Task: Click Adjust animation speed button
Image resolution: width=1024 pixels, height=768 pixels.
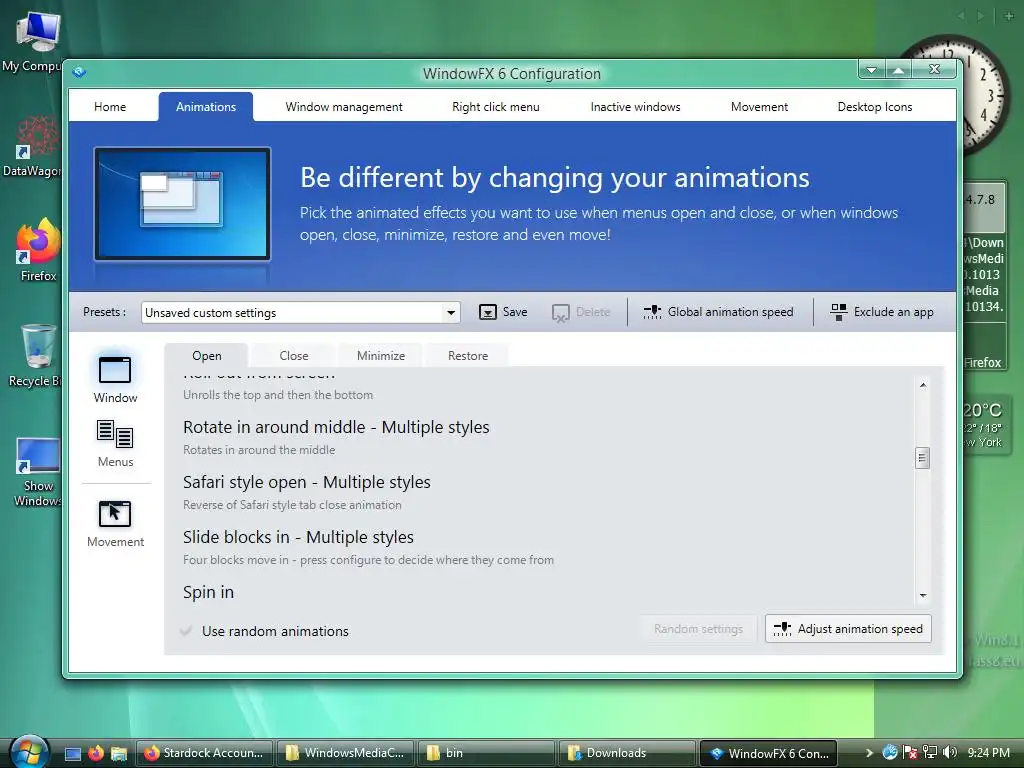Action: pyautogui.click(x=848, y=629)
